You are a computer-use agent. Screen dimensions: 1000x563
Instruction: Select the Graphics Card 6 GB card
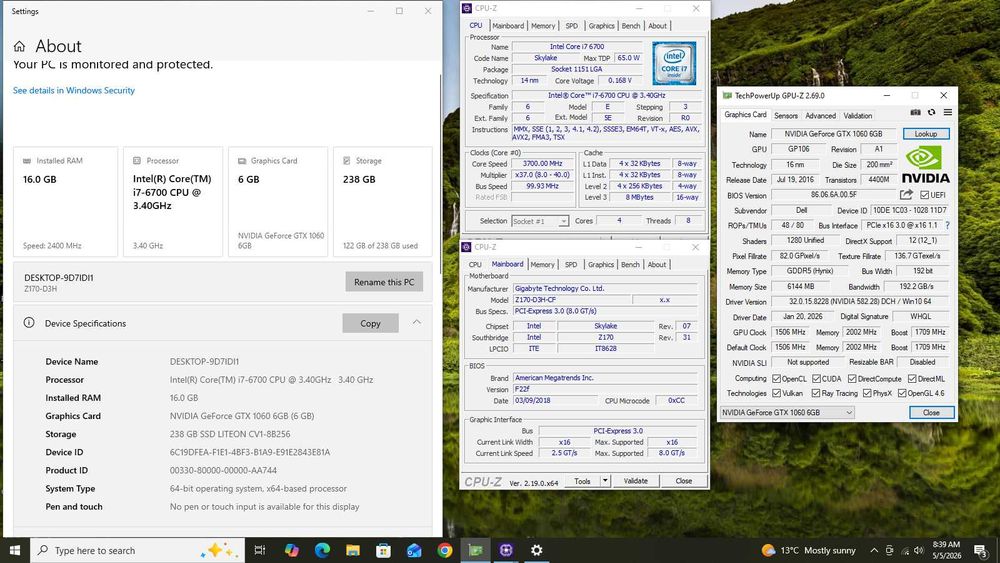click(278, 202)
